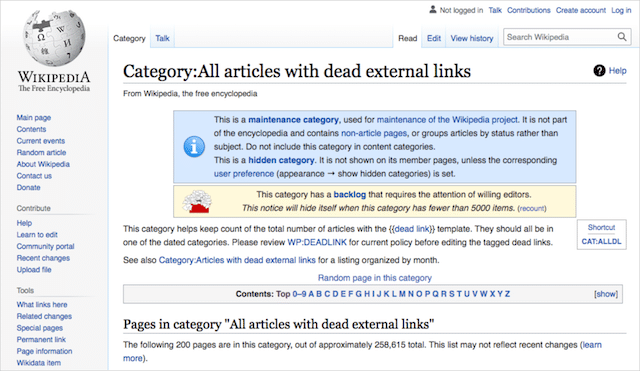Jump to the 0–9 contents section
The height and width of the screenshot is (371, 640).
coord(299,294)
